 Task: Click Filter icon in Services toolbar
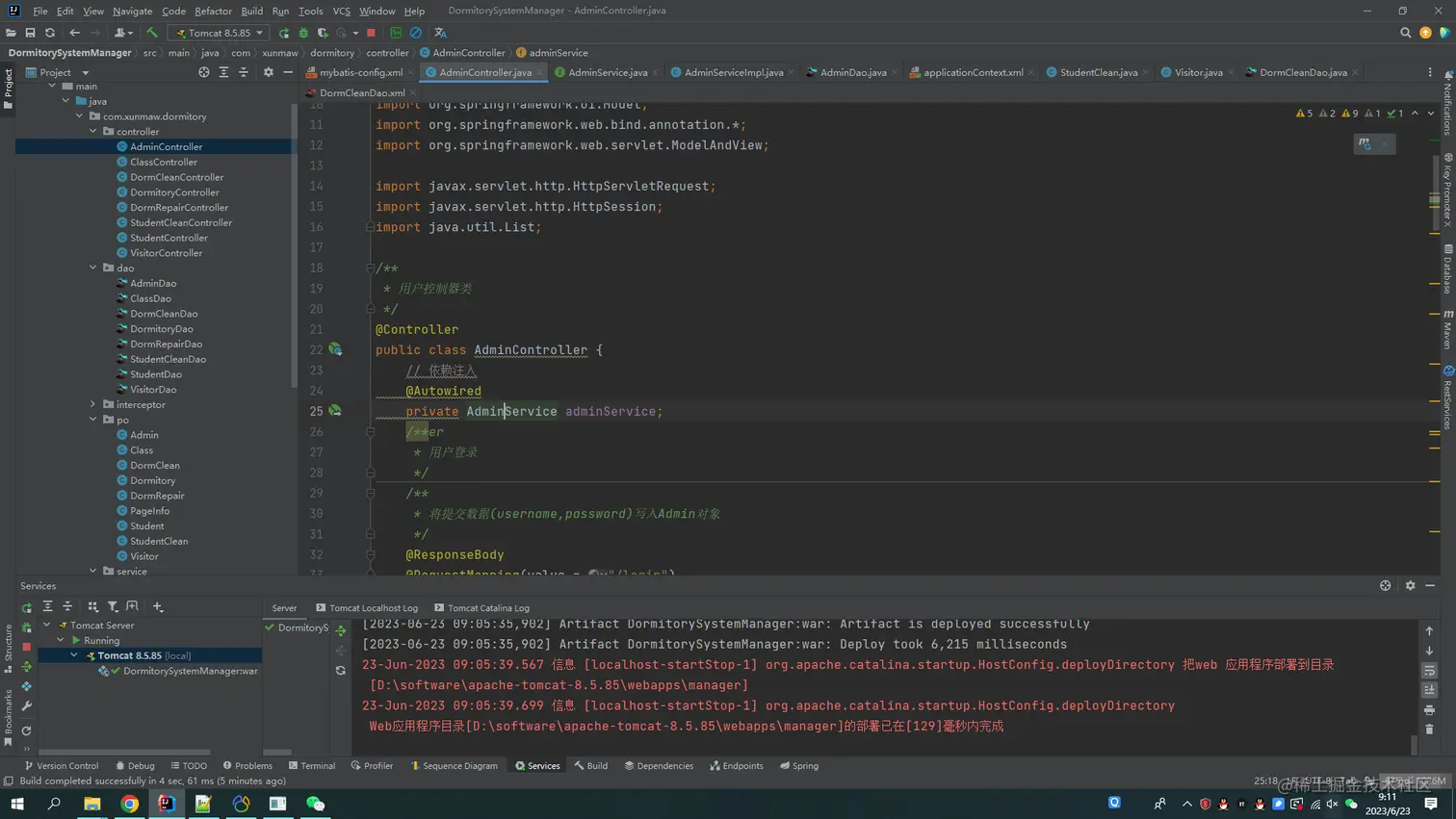[113, 606]
